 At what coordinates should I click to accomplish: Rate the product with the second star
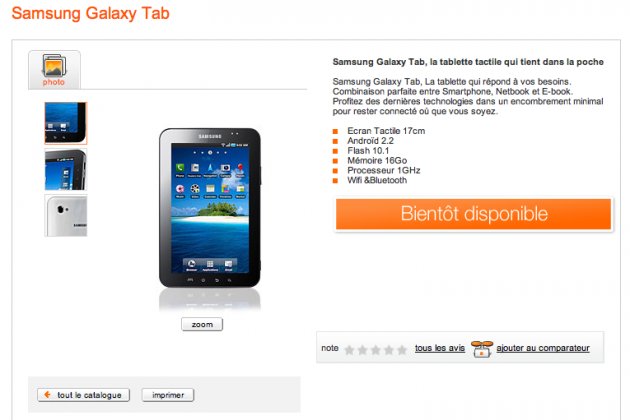362,350
